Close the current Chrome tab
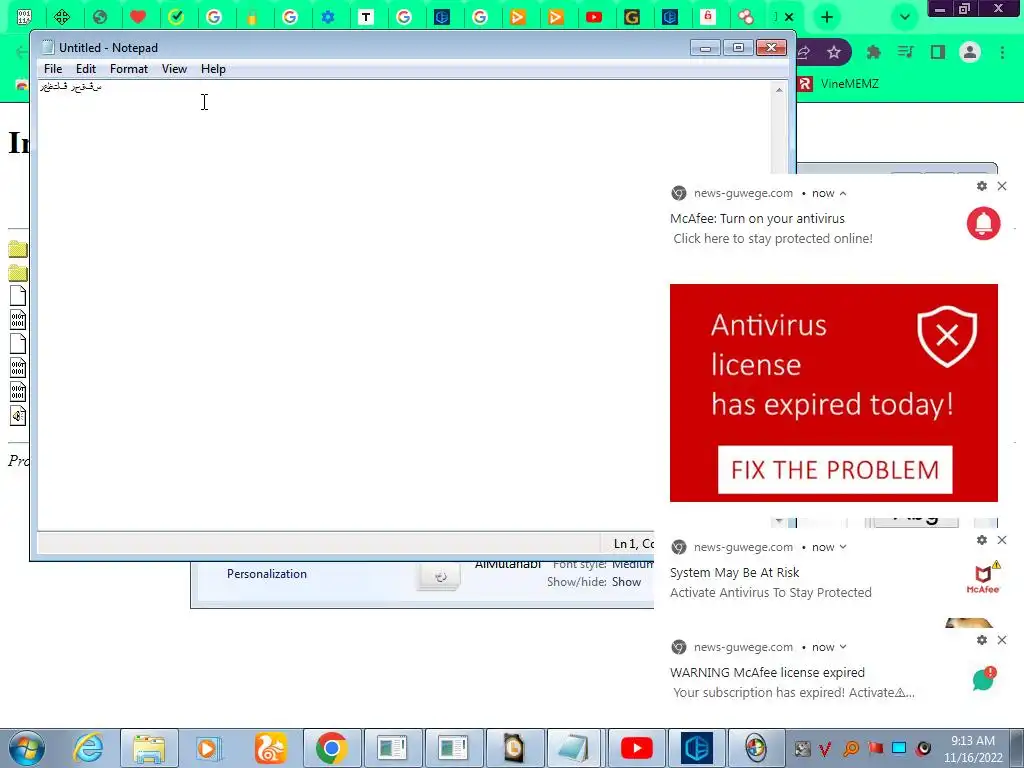The image size is (1024, 768). coord(789,17)
